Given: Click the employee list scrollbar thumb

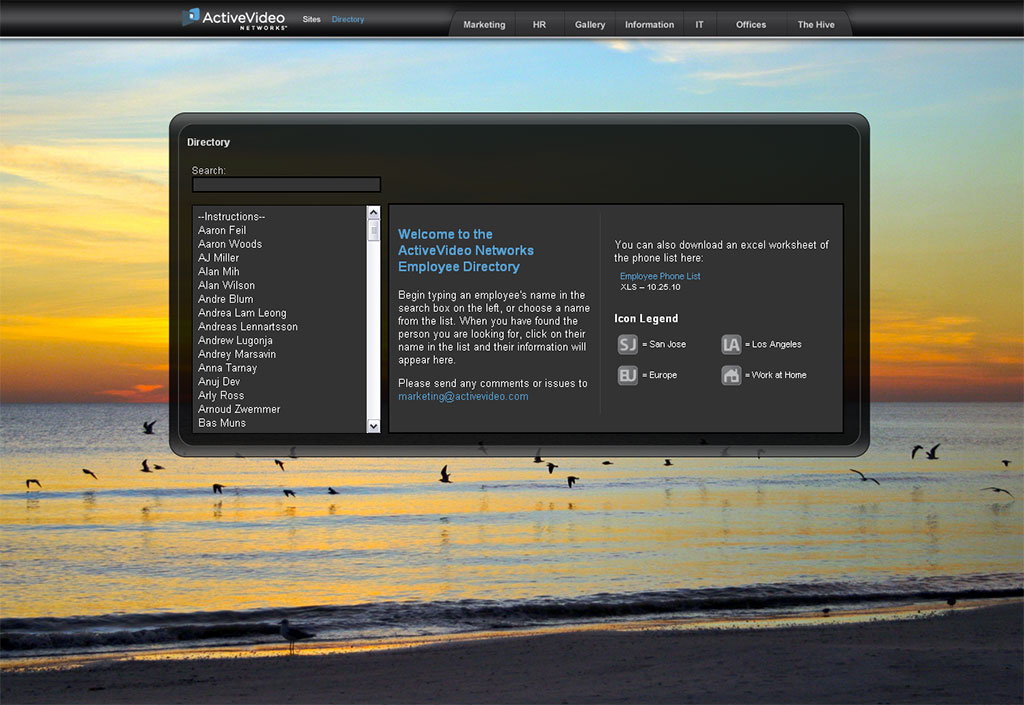Looking at the screenshot, I should [373, 230].
